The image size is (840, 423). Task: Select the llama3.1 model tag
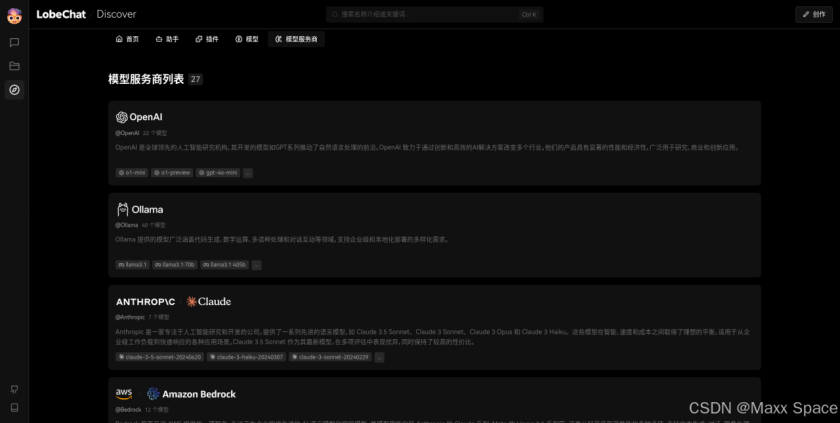tap(132, 265)
